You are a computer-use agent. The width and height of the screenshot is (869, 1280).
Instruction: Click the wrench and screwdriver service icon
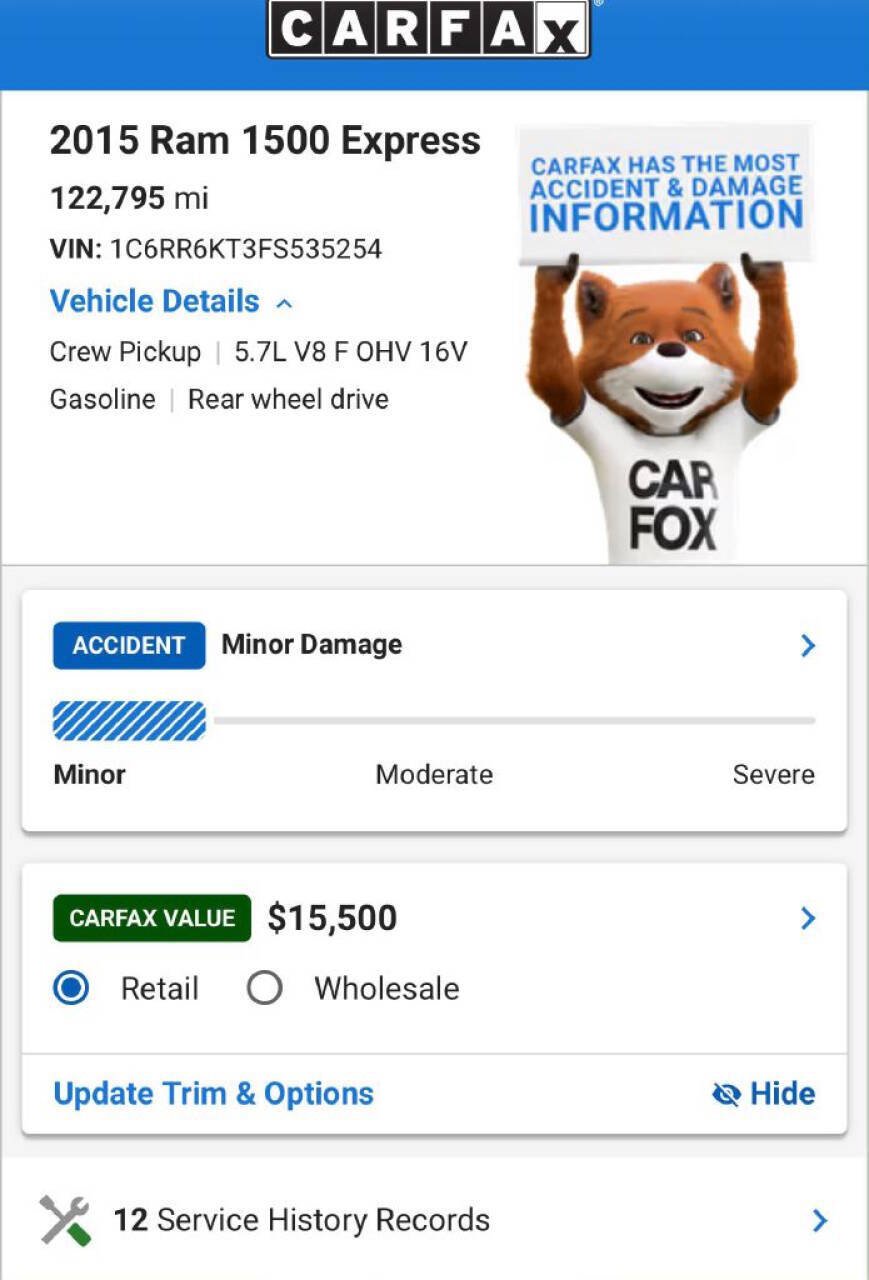pyautogui.click(x=65, y=1220)
